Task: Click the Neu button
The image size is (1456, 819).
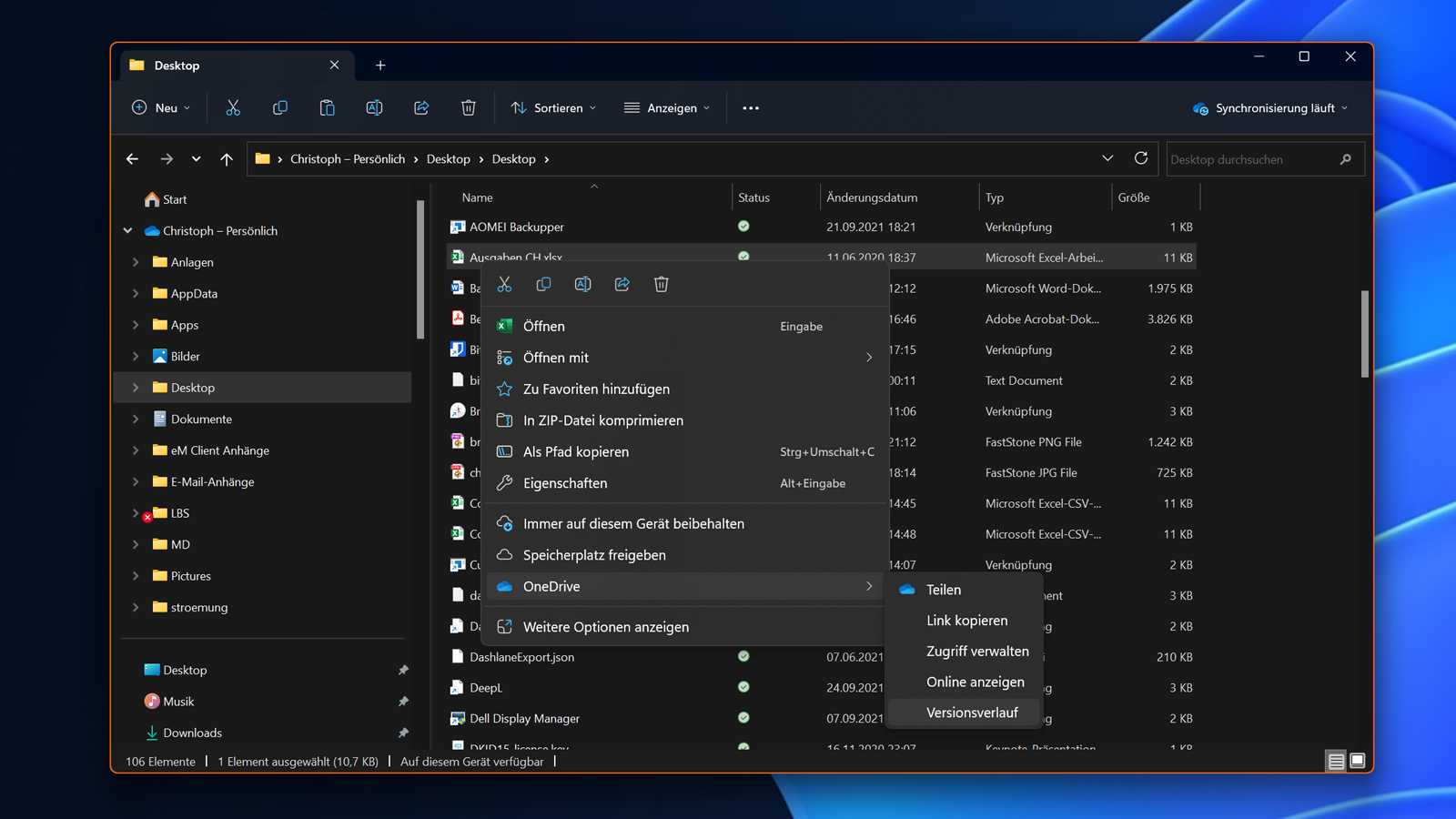Action: (161, 108)
